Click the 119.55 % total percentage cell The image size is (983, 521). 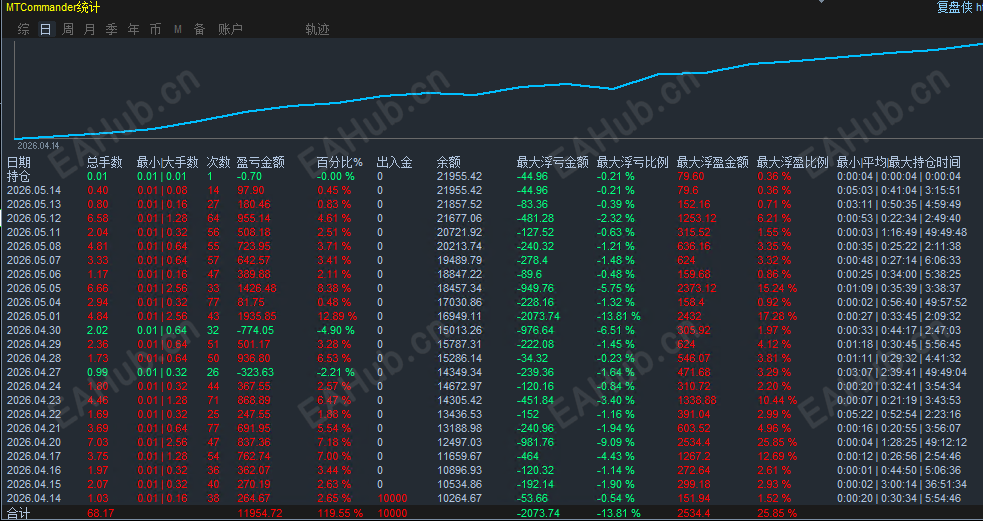coord(341,513)
